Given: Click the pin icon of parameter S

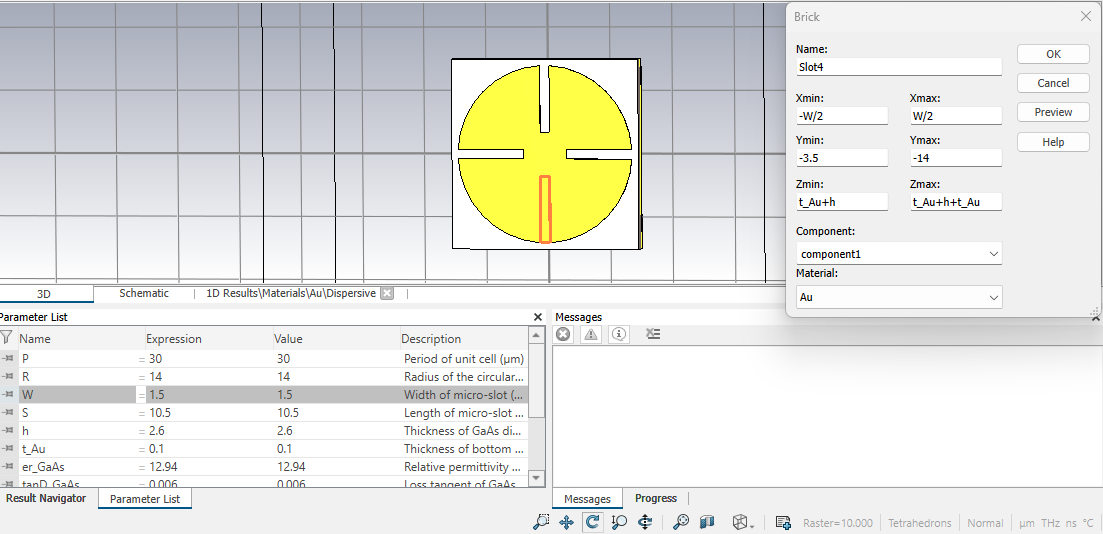Looking at the screenshot, I should click(8, 412).
